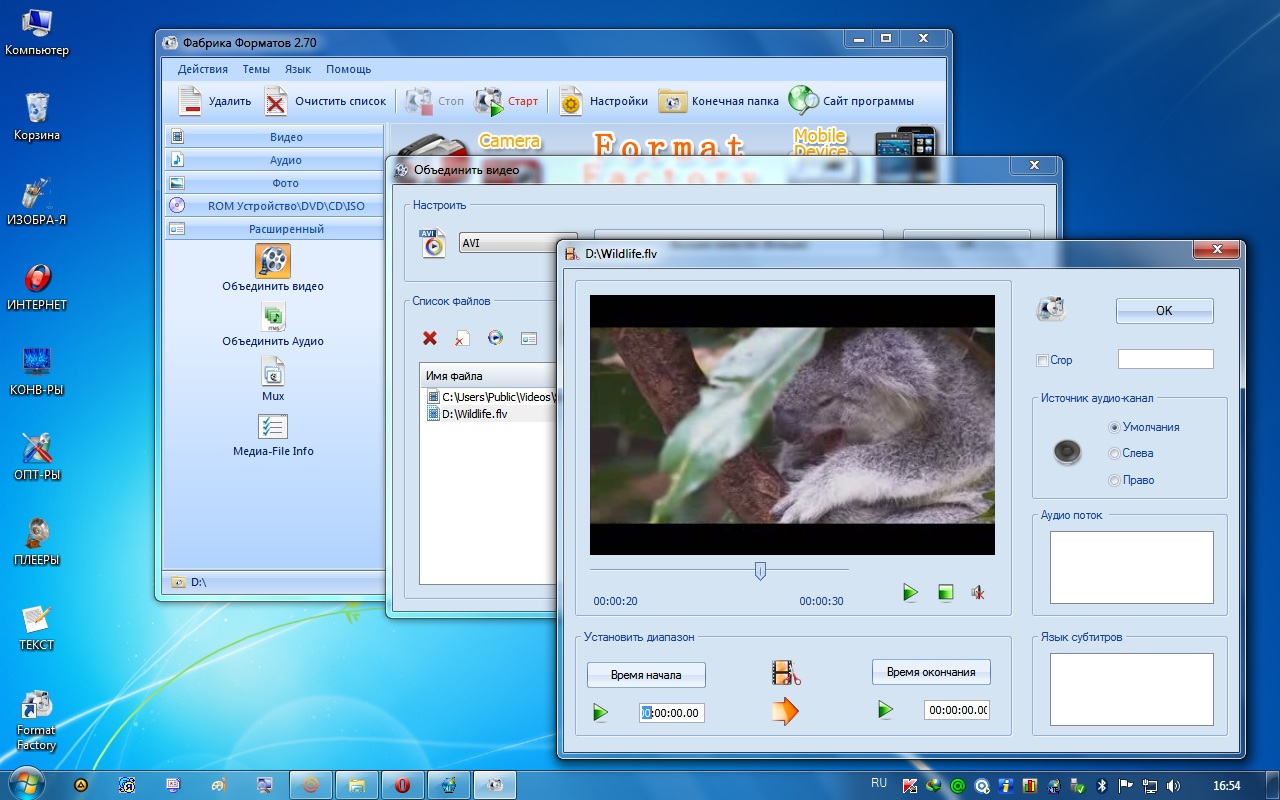Expand the Аудио category panel
The width and height of the screenshot is (1280, 800).
(x=274, y=160)
